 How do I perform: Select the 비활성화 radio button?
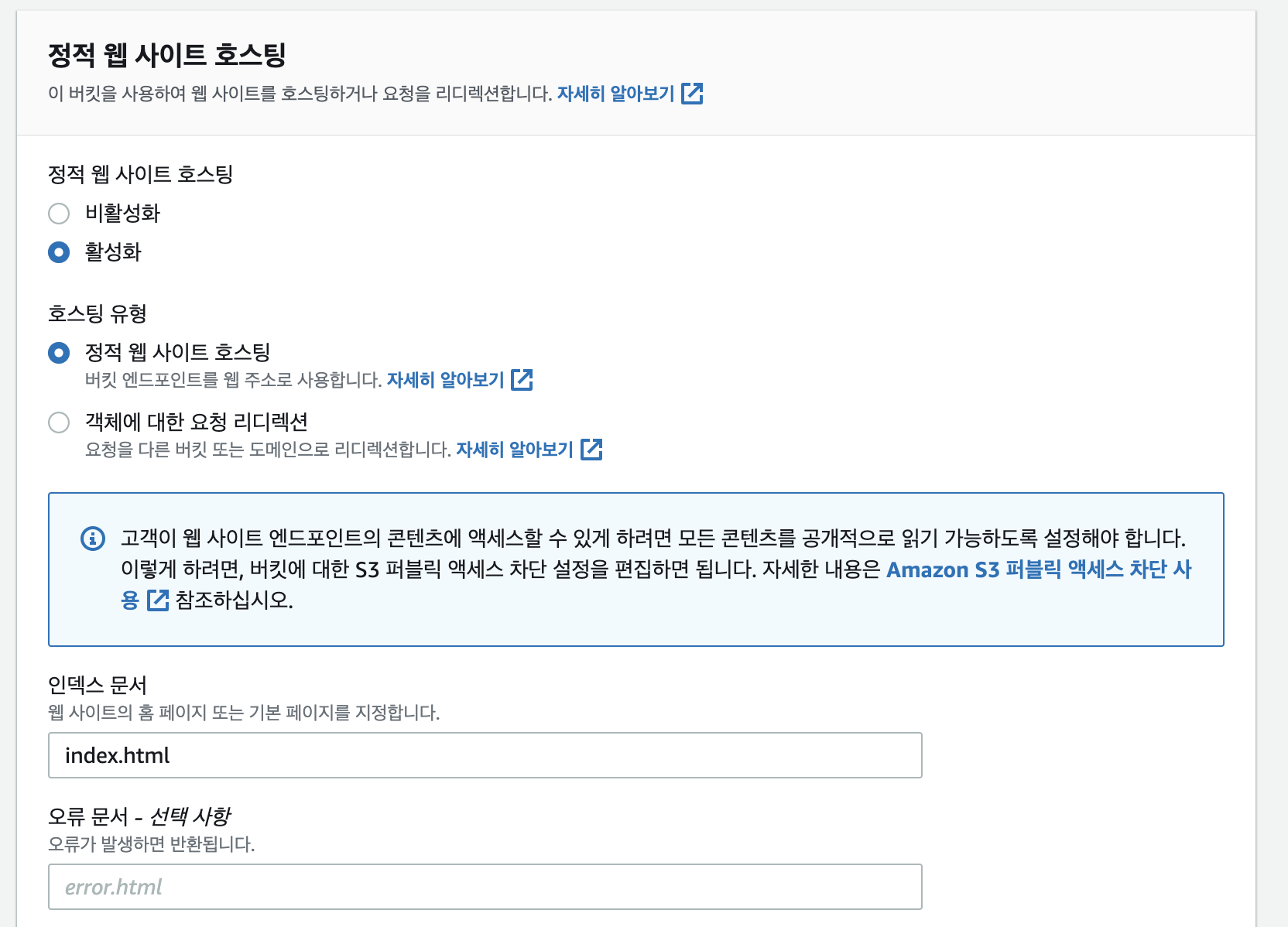click(59, 214)
